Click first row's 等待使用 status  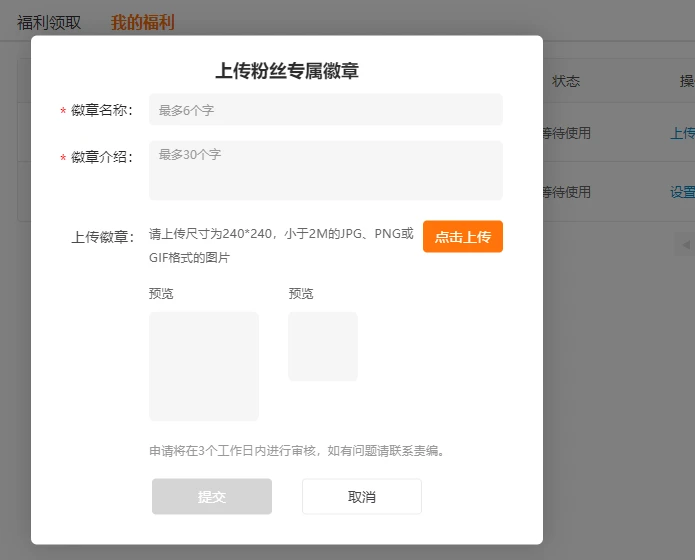click(x=567, y=133)
